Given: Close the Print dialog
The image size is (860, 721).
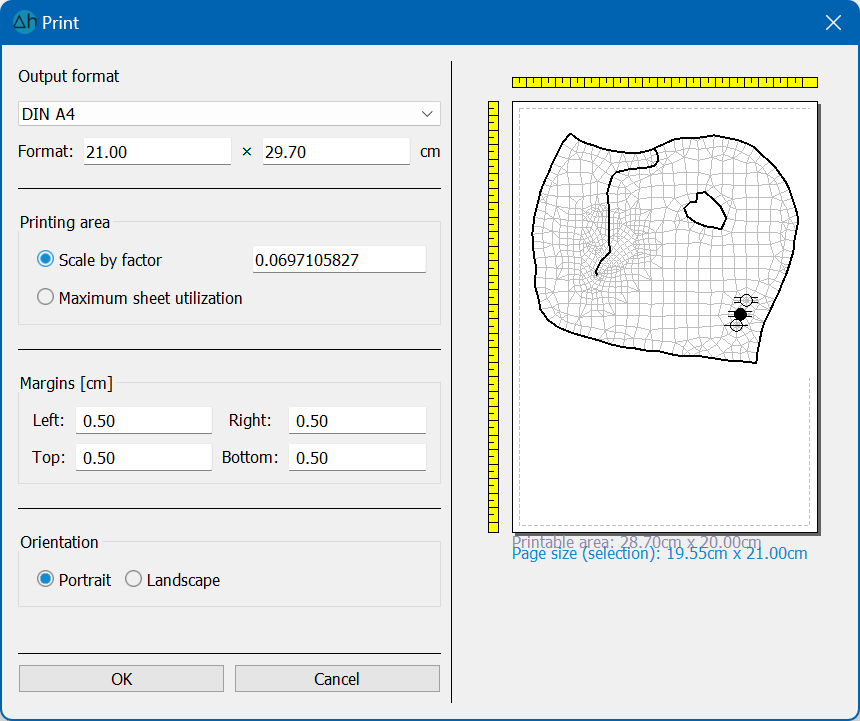Looking at the screenshot, I should click(833, 22).
